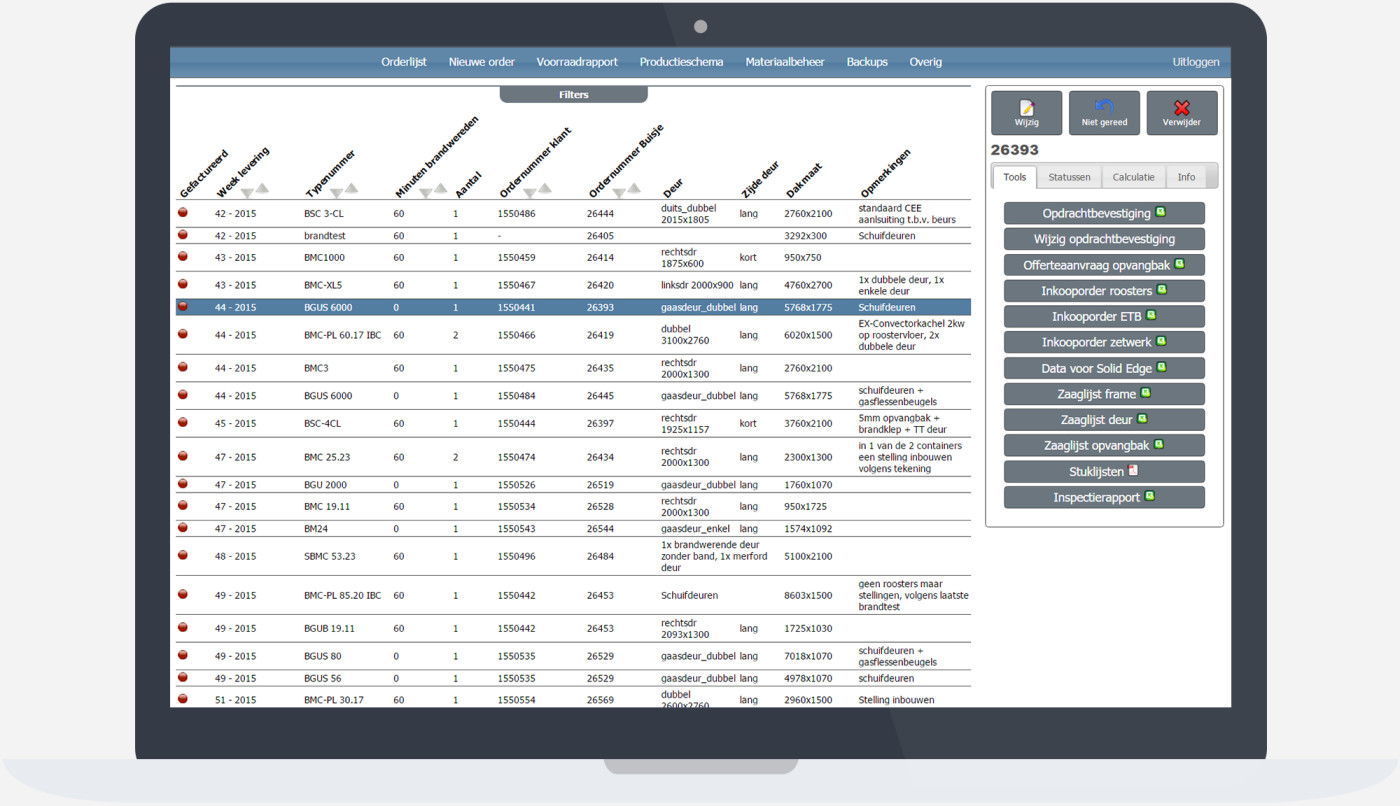Click the Wijzig edit button
1400x806 pixels.
1027,113
